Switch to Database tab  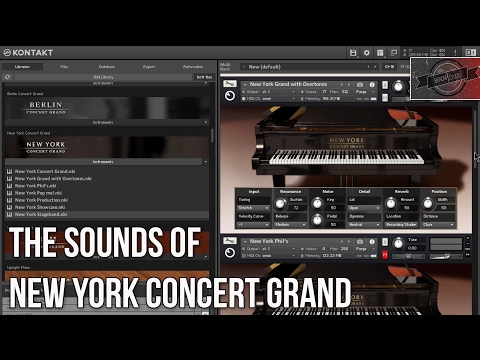pyautogui.click(x=107, y=67)
